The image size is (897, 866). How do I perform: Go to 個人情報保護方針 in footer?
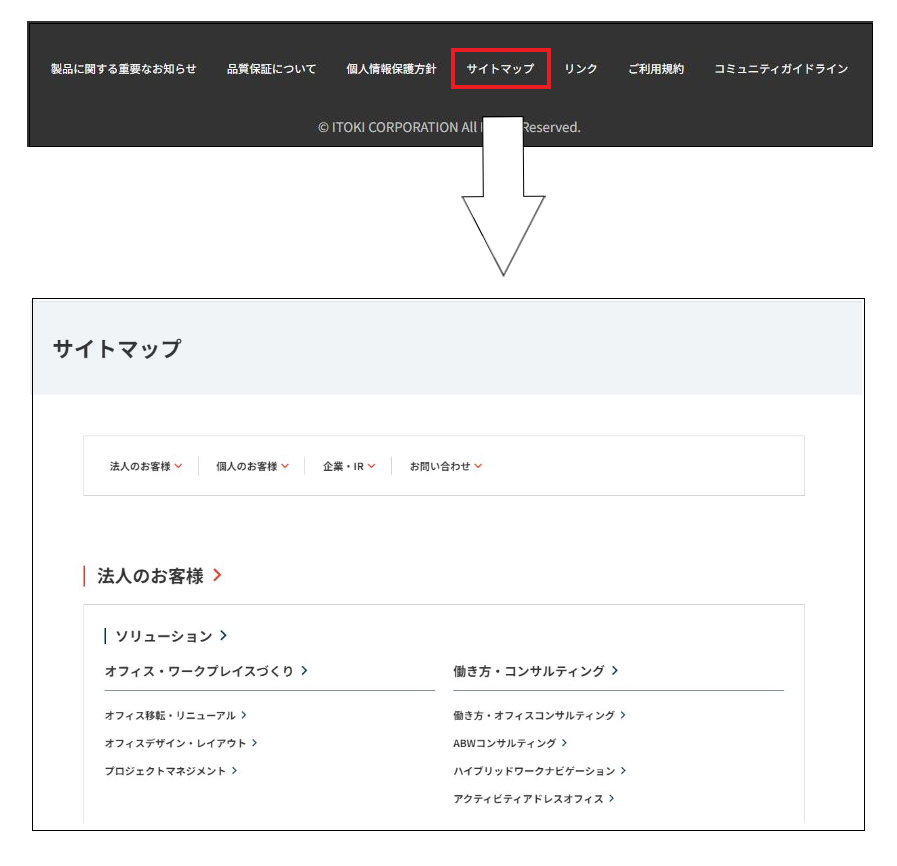(x=391, y=69)
